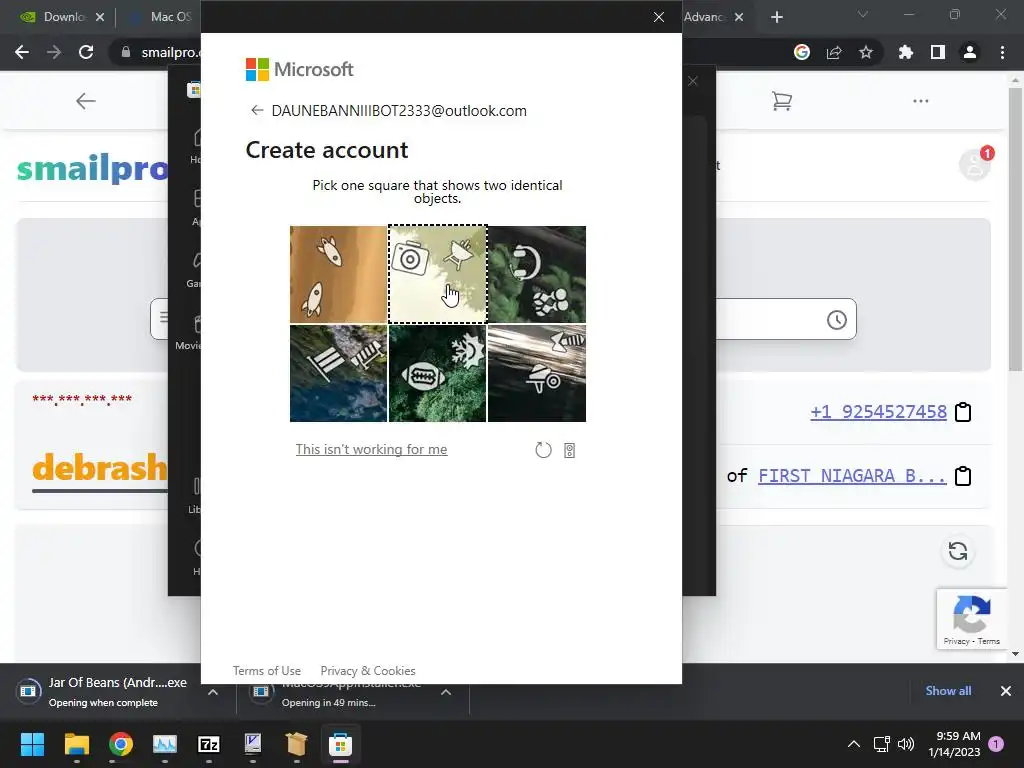Share this page icon in address bar

pyautogui.click(x=834, y=52)
